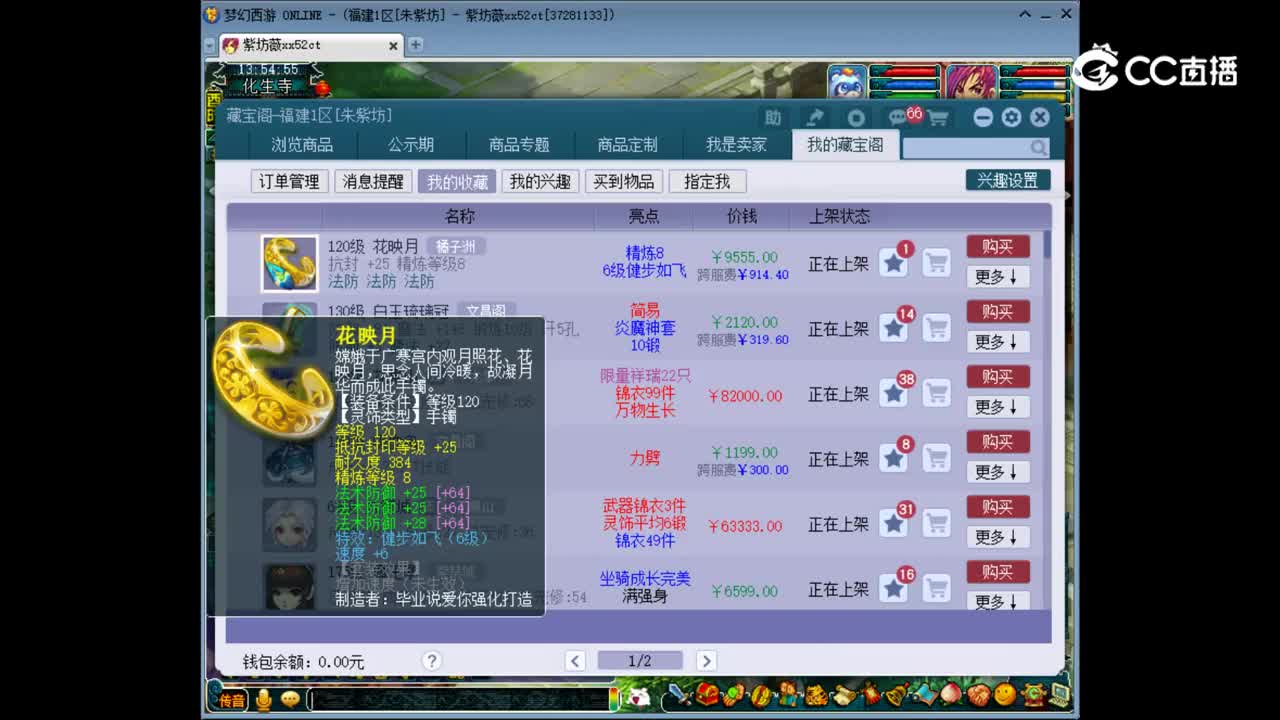Click favorite star with badge 14
This screenshot has width=1280, height=720.
click(x=894, y=328)
